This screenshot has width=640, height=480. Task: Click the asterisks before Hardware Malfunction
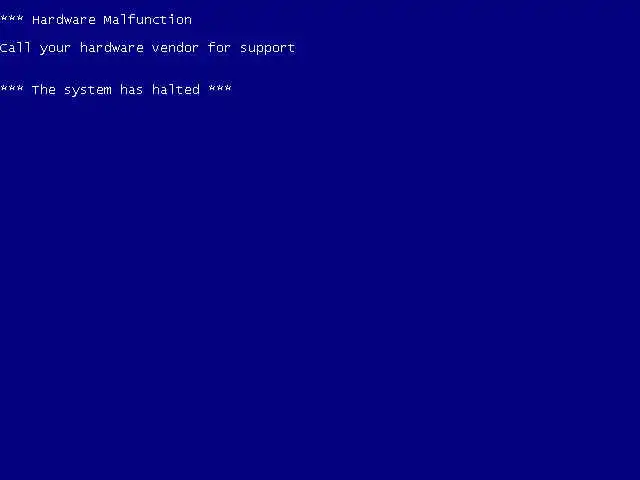click(x=12, y=19)
